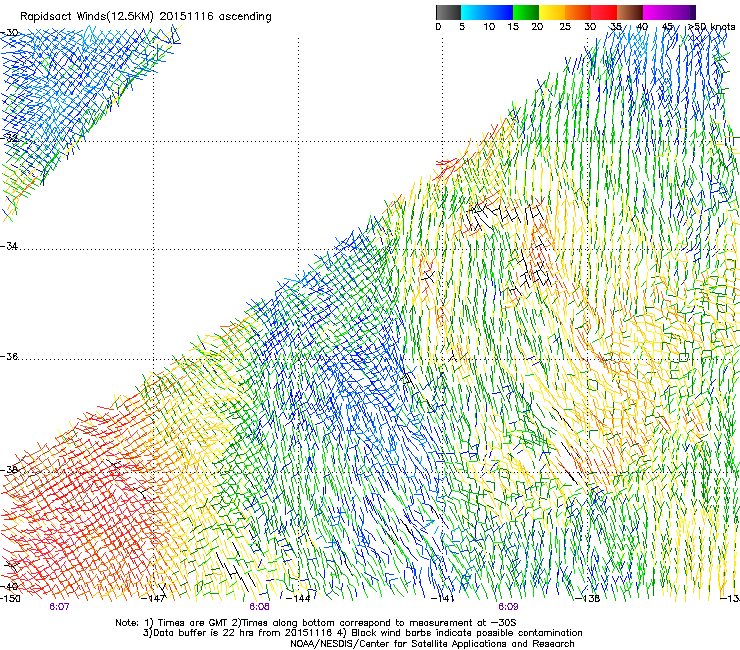Image resolution: width=740 pixels, height=650 pixels.
Task: Click the '-141' longitude axis label
Action: tap(443, 599)
